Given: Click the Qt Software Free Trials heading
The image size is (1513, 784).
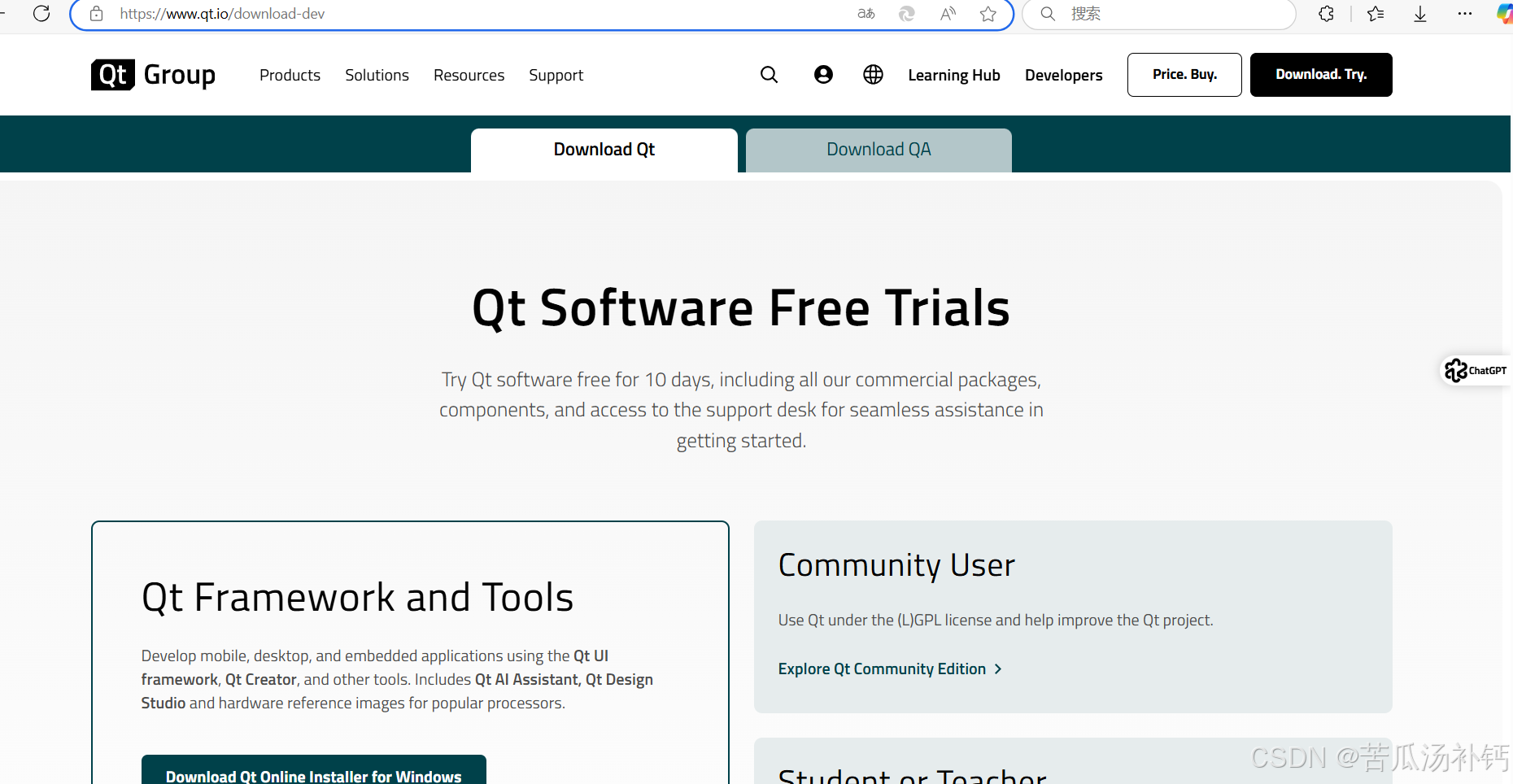Looking at the screenshot, I should coord(741,308).
